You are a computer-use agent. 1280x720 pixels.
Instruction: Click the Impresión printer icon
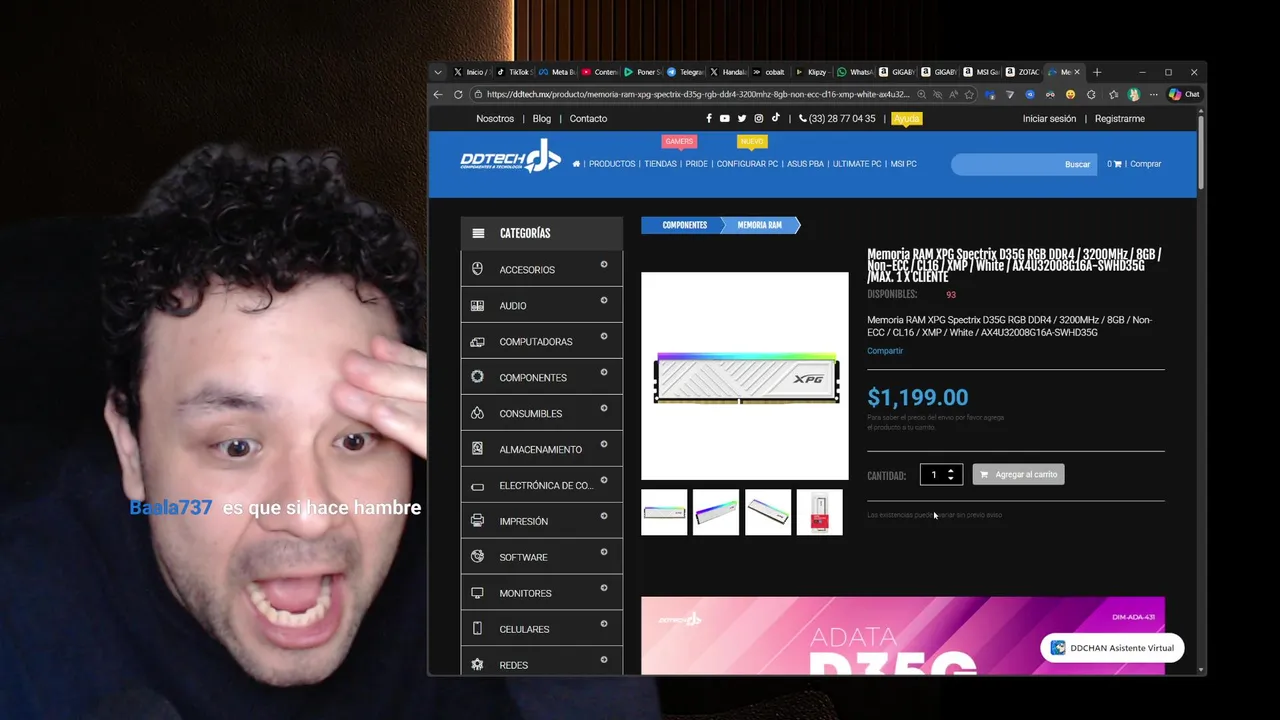[x=477, y=521]
